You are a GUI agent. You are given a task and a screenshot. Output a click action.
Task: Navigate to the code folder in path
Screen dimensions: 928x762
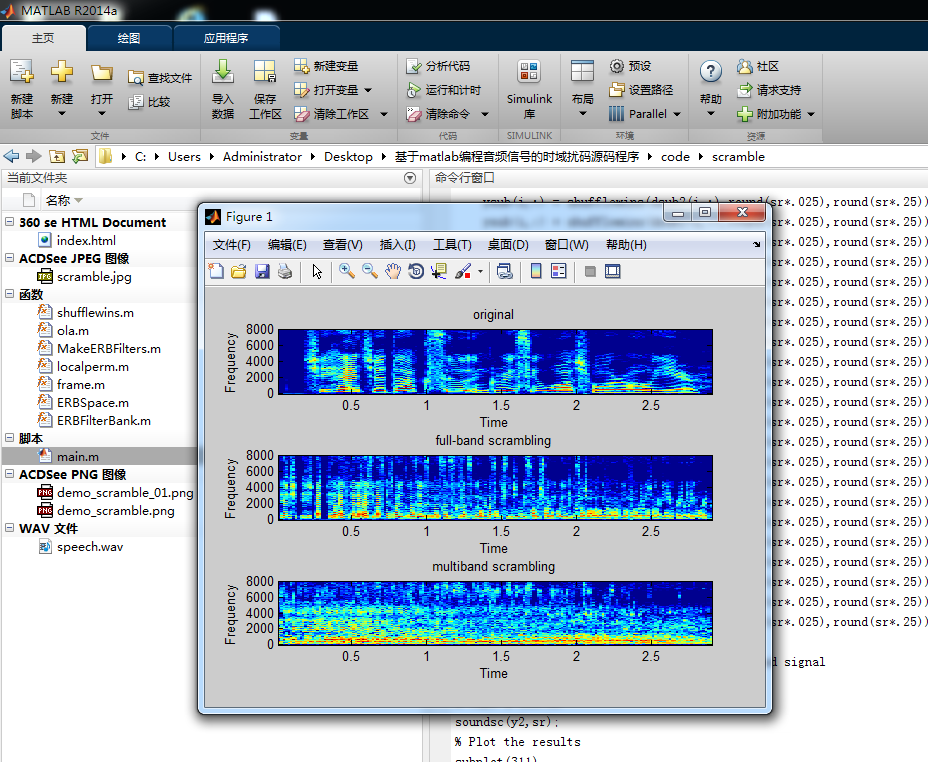(x=675, y=157)
